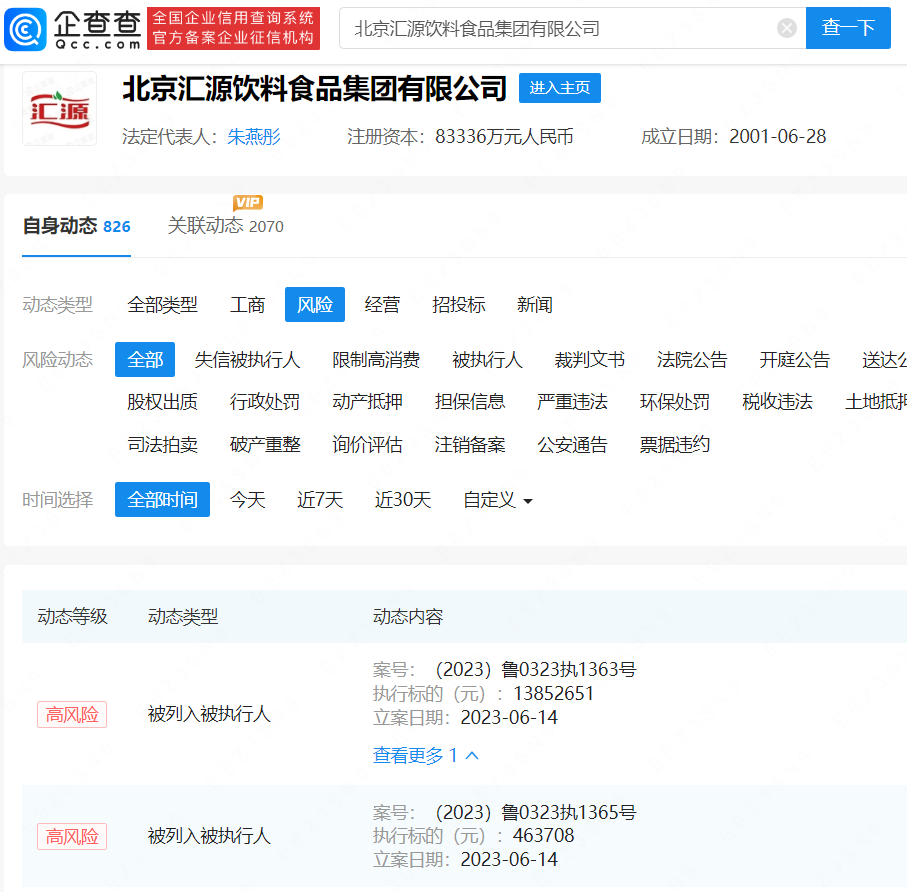
Task: Select 全部时间 time range
Action: coord(163,499)
